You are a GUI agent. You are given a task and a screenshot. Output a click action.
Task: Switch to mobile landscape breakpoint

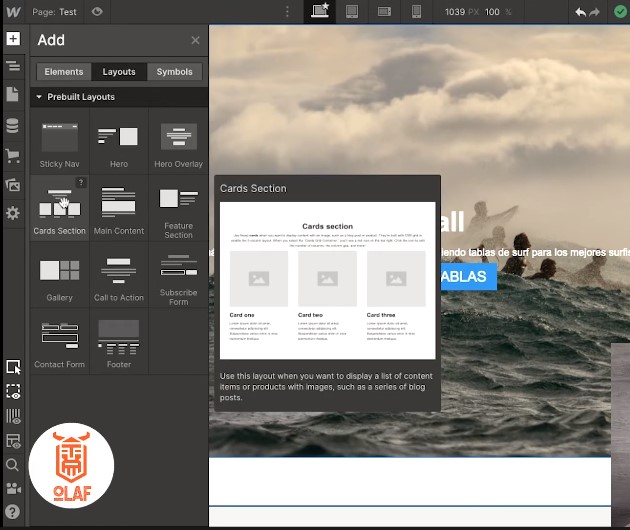coord(384,12)
